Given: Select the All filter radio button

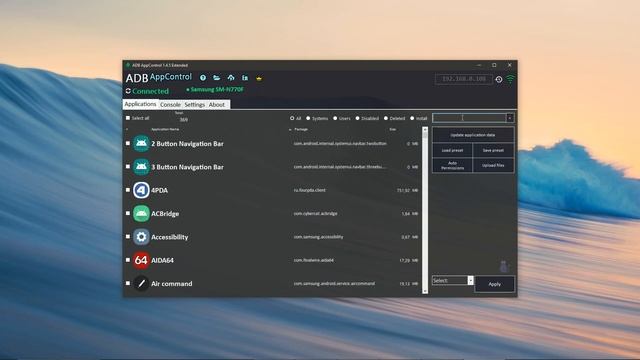Looking at the screenshot, I should (292, 118).
